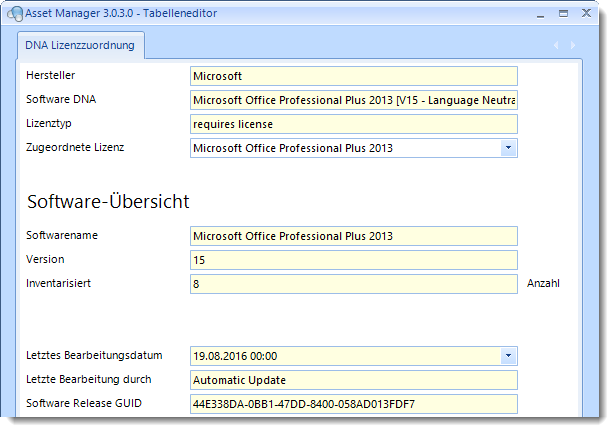
Task: Expand the Letztes Bearbeitungsdatum date dropdown
Action: point(508,356)
